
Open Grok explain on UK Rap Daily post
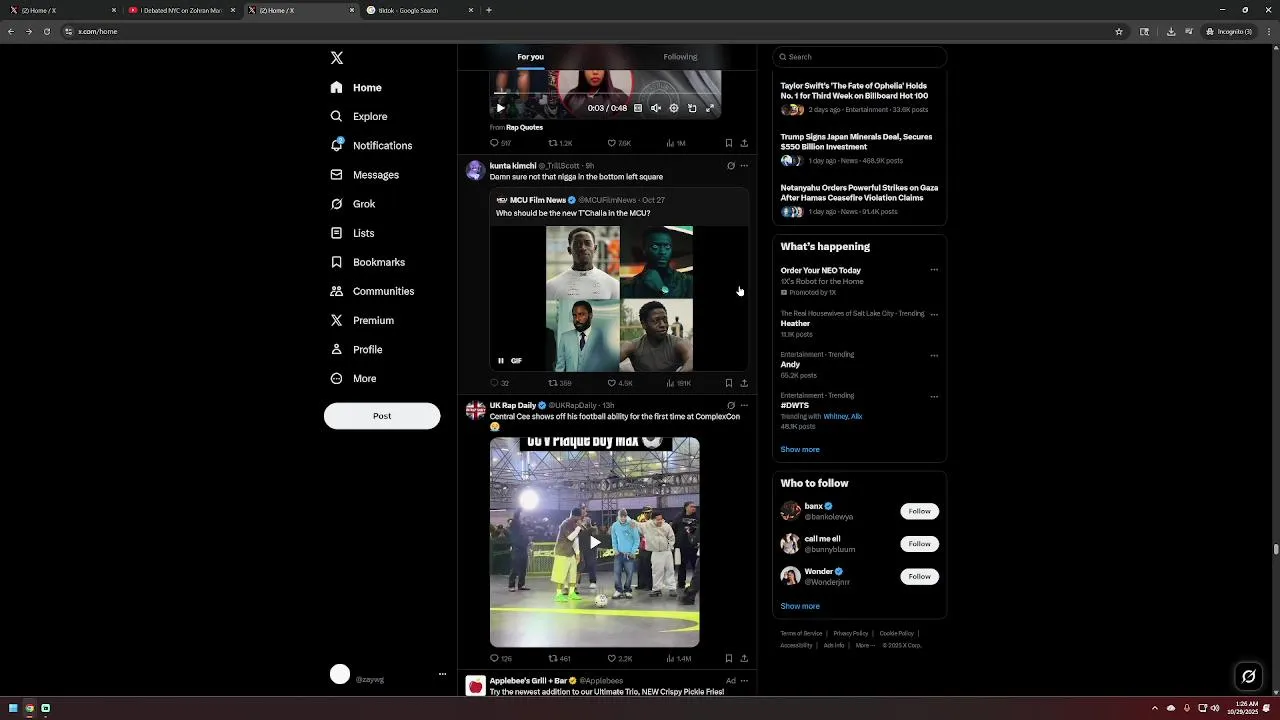tap(731, 406)
